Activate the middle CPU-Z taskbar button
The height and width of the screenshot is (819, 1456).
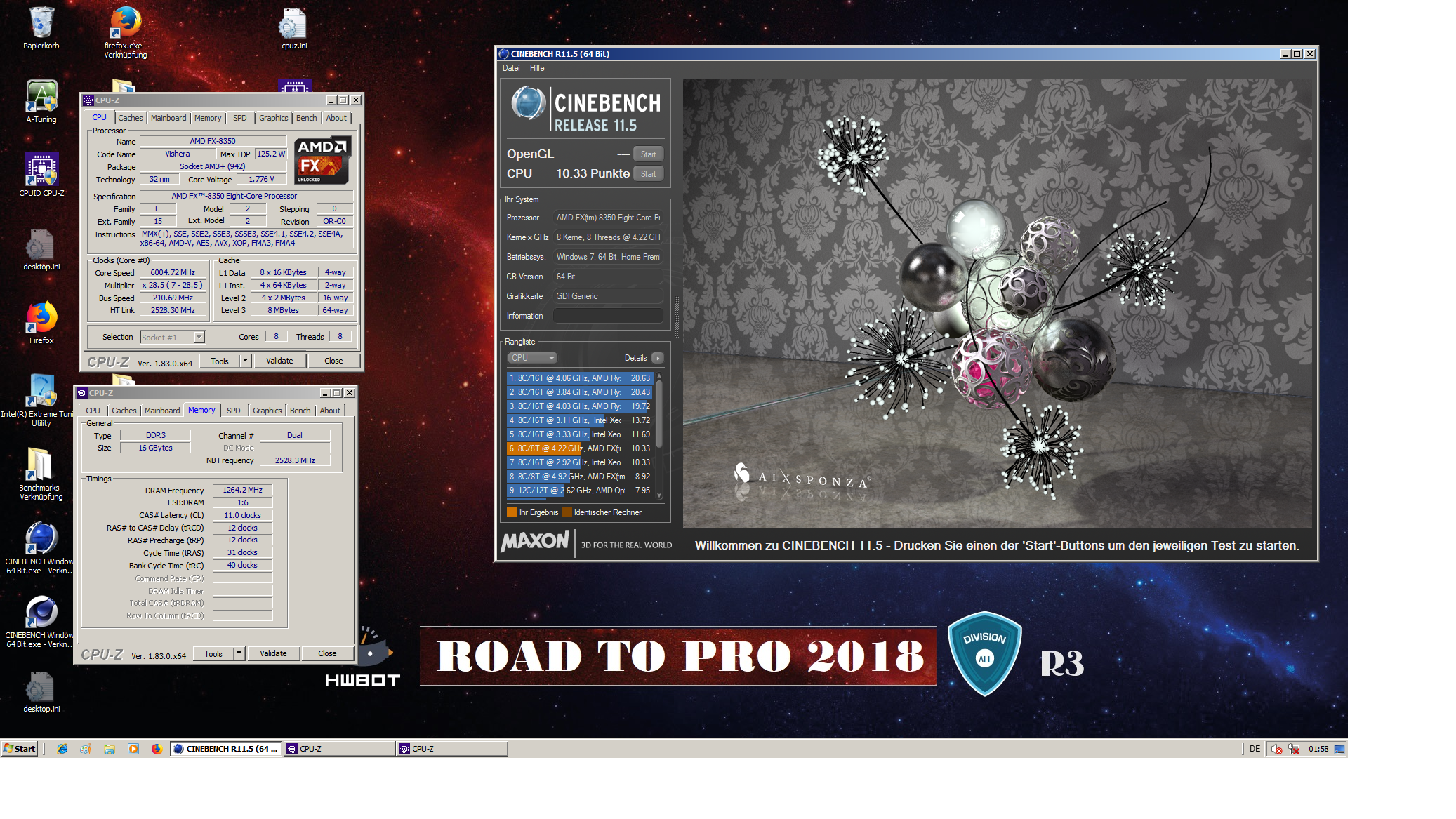pyautogui.click(x=339, y=749)
